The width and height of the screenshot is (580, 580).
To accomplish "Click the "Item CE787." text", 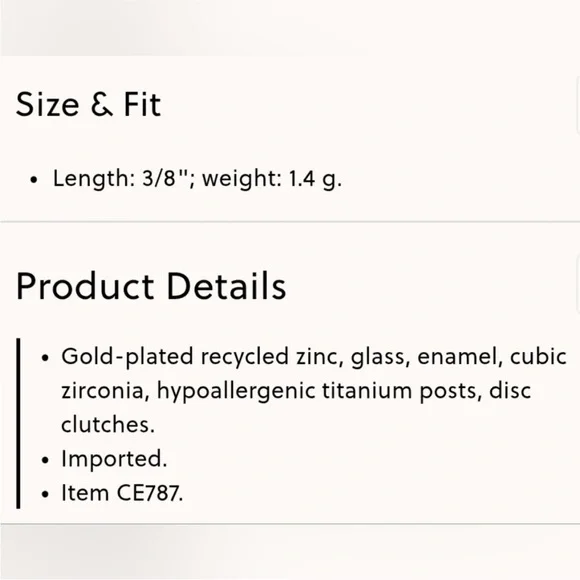I will [122, 493].
